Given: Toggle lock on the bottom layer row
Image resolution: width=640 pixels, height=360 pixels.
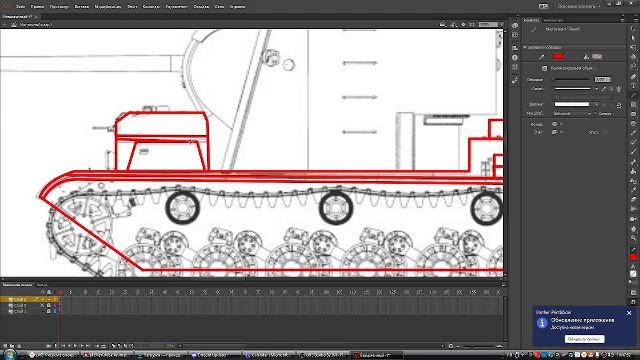Looking at the screenshot, I should (x=49, y=311).
